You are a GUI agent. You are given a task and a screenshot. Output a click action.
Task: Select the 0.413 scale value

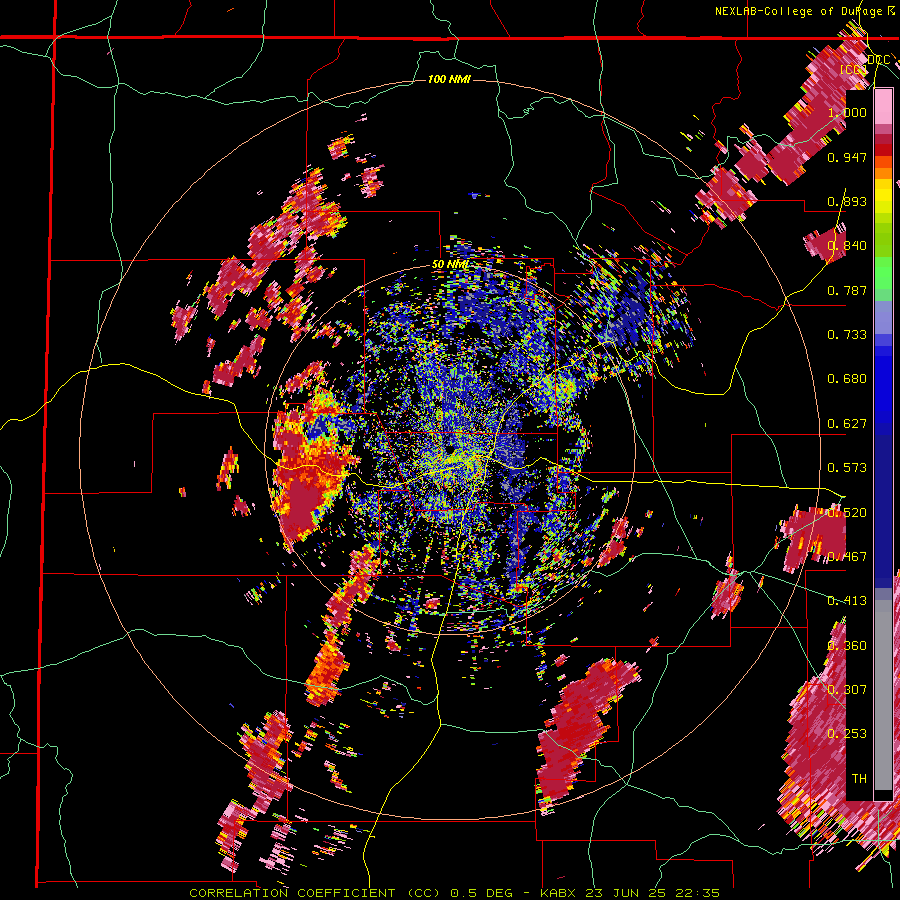point(847,601)
